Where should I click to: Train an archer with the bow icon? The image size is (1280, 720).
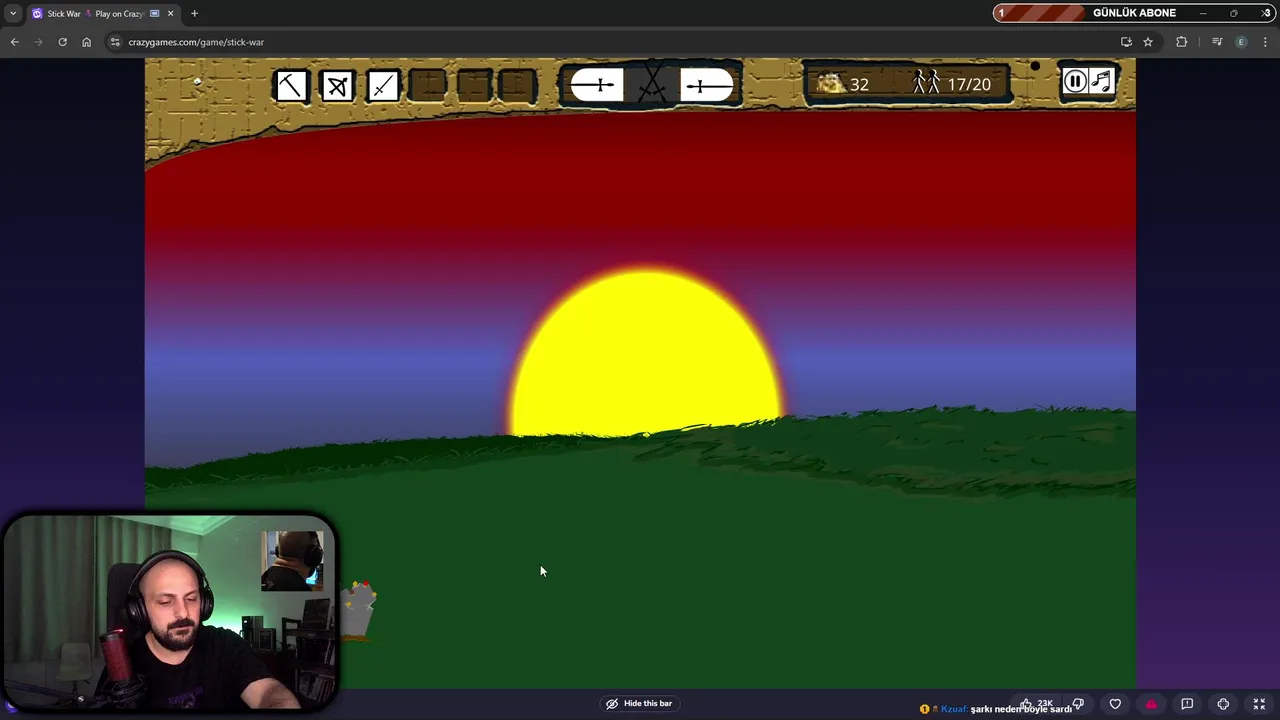[x=338, y=85]
